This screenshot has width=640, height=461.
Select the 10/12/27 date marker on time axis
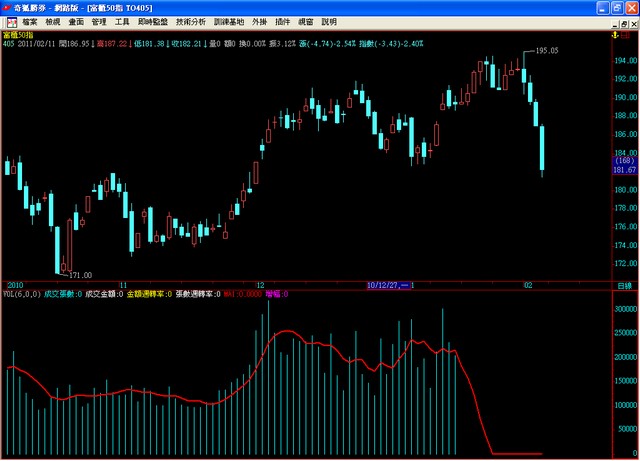click(x=389, y=285)
